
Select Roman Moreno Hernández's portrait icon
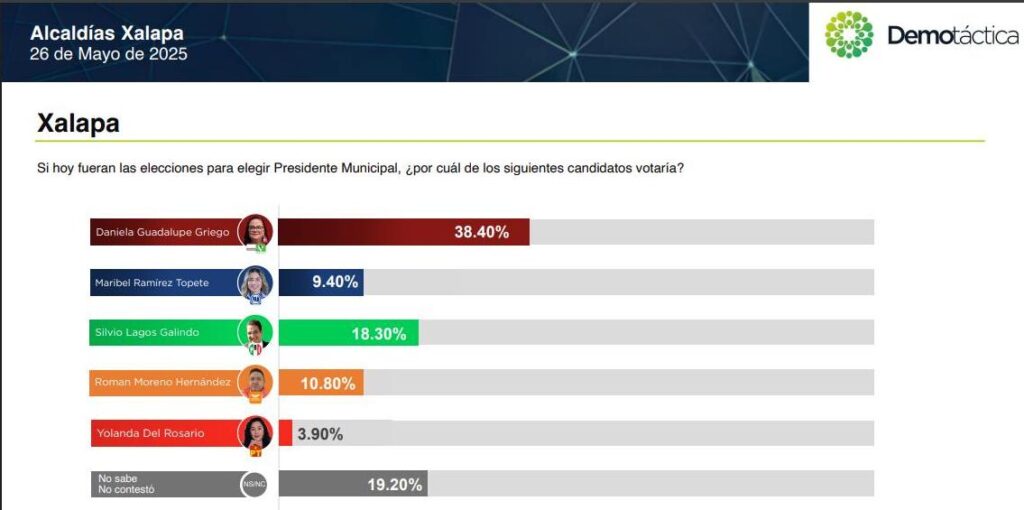click(x=255, y=382)
